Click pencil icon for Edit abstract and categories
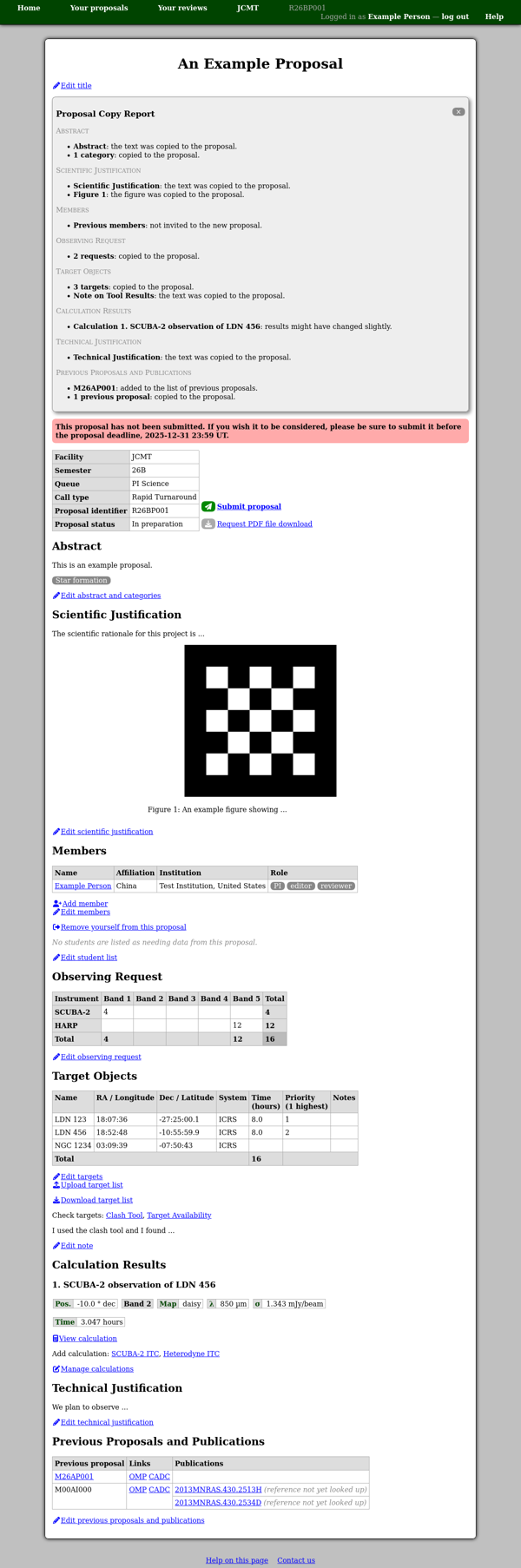Viewport: 521px width, 1568px height. tap(56, 596)
